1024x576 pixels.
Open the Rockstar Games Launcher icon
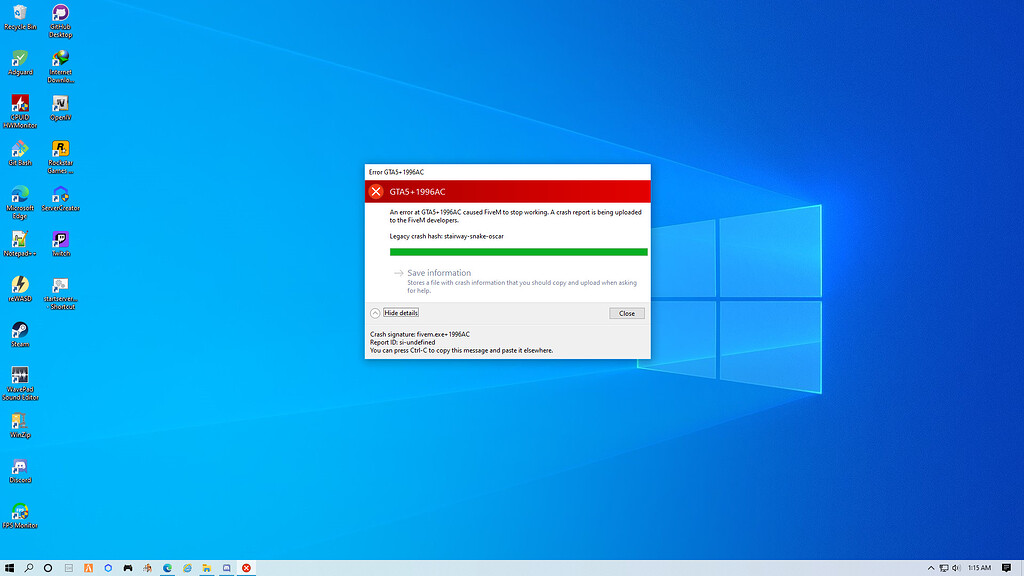(60, 148)
